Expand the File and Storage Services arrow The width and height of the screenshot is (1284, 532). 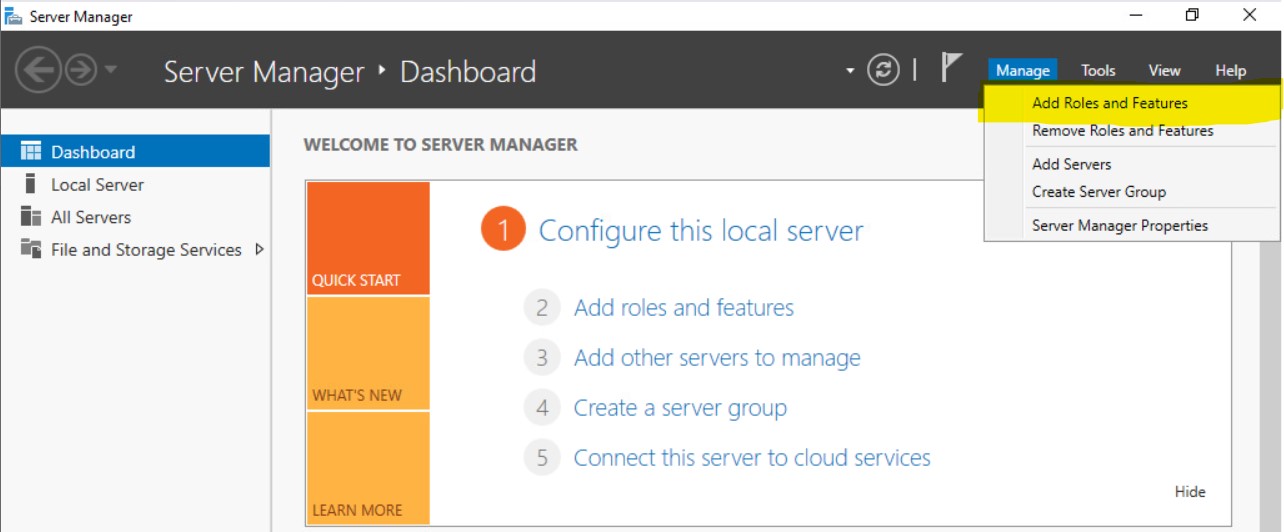259,249
